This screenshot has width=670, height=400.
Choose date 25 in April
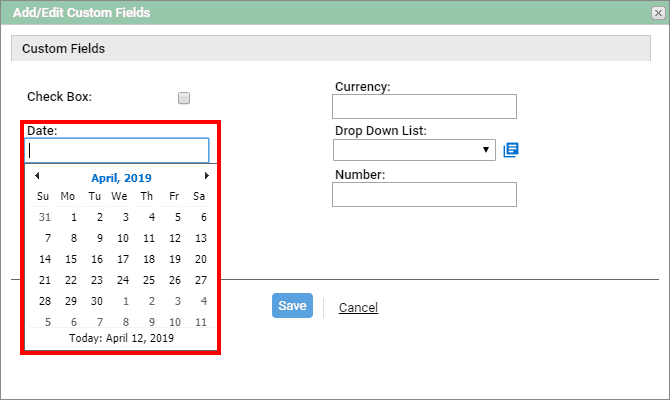pos(149,280)
